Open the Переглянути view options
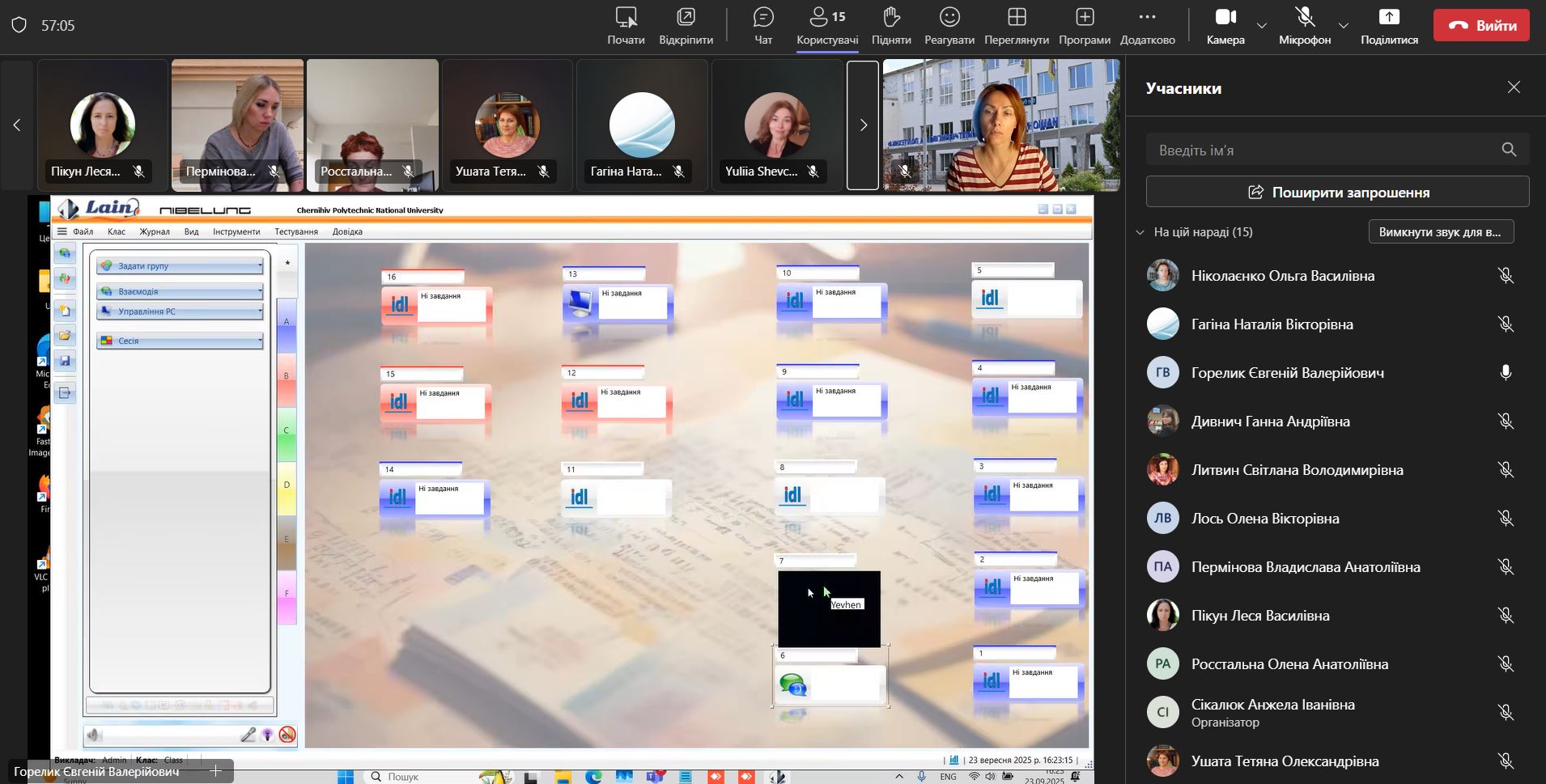This screenshot has height=784, width=1546. click(x=1017, y=18)
